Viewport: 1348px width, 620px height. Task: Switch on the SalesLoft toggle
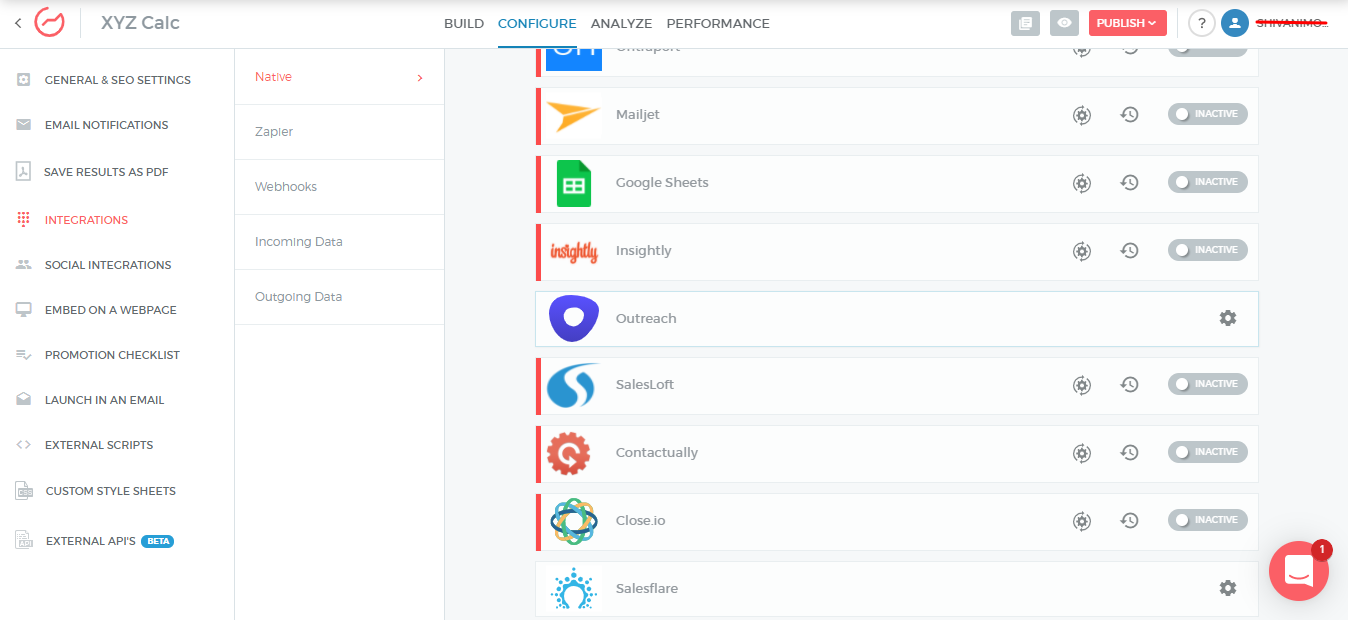pyautogui.click(x=1207, y=384)
